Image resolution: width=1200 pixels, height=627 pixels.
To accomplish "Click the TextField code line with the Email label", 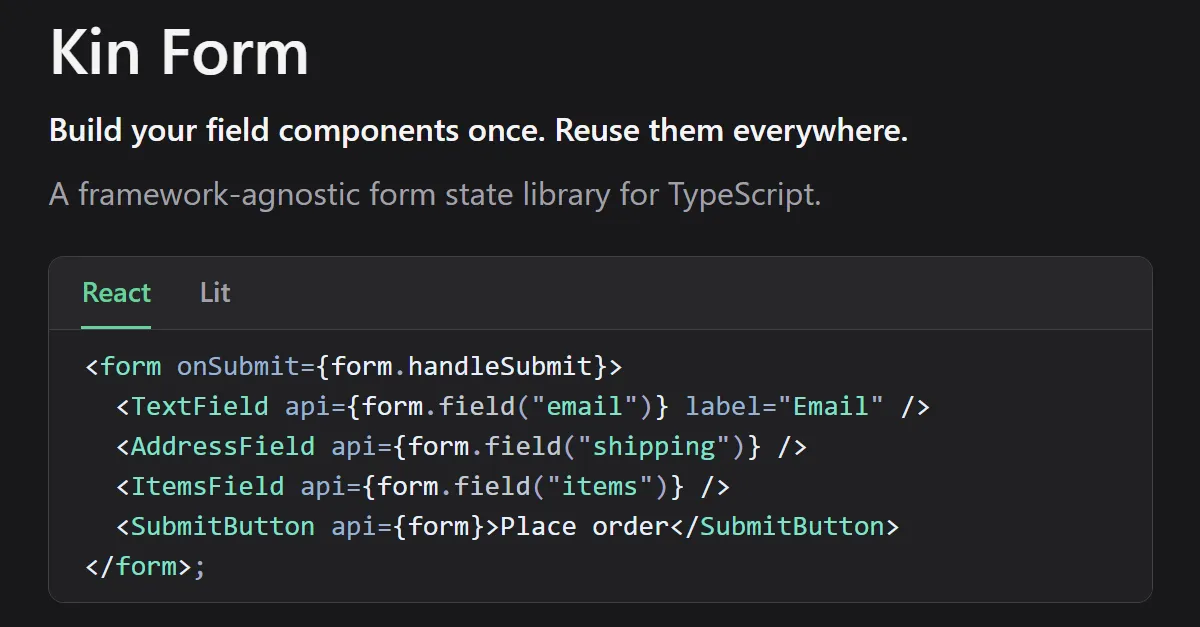I will click(523, 406).
